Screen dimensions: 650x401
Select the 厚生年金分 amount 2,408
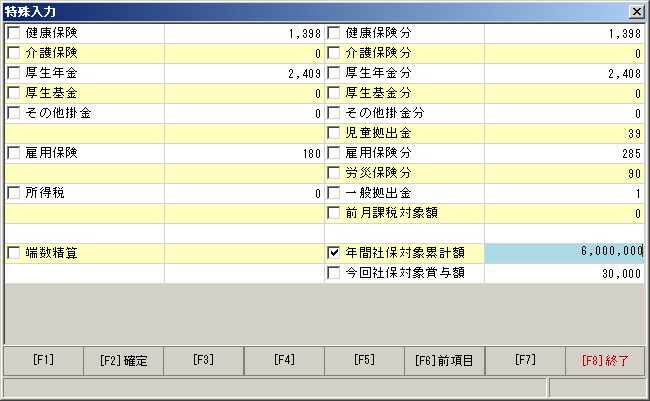click(564, 73)
